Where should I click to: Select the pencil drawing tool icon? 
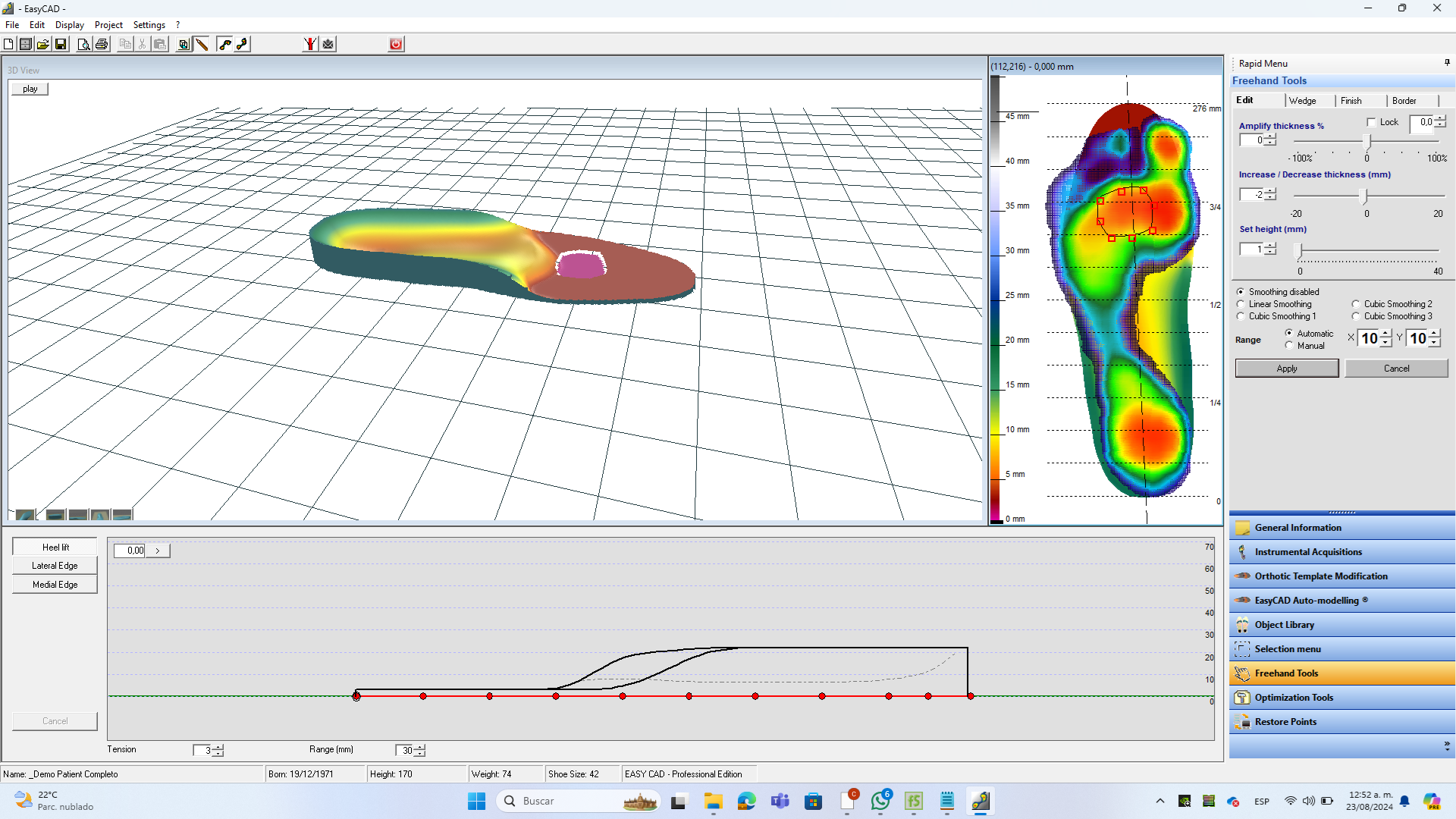click(202, 44)
